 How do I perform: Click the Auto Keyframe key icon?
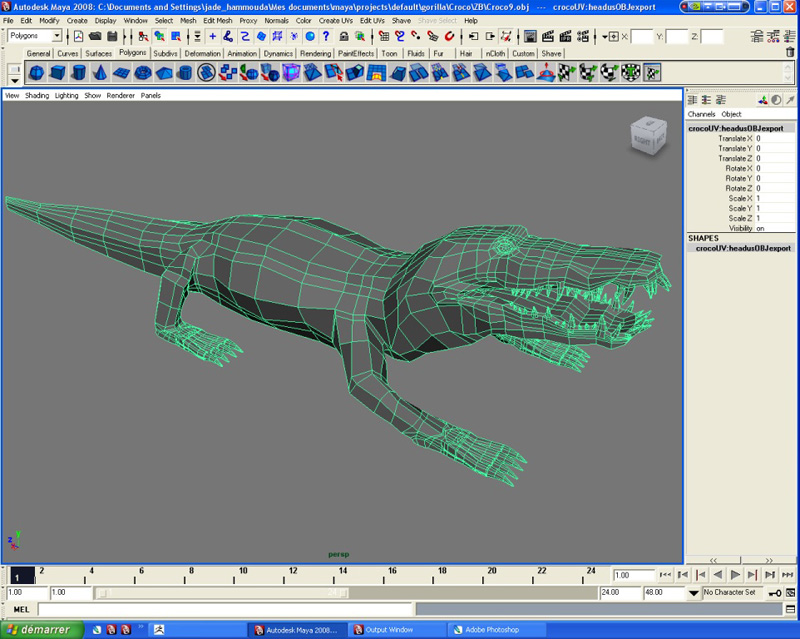pyautogui.click(x=776, y=593)
